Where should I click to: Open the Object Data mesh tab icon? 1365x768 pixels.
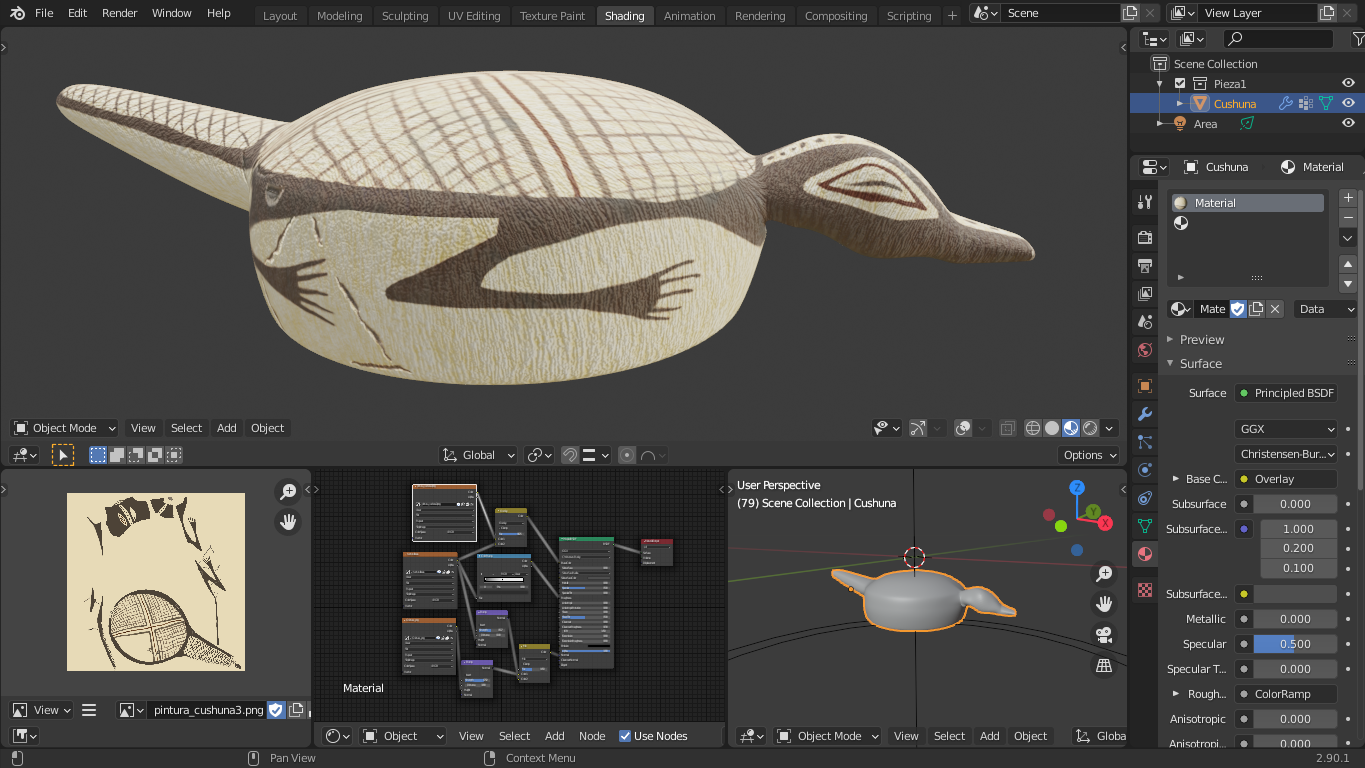point(1145,526)
